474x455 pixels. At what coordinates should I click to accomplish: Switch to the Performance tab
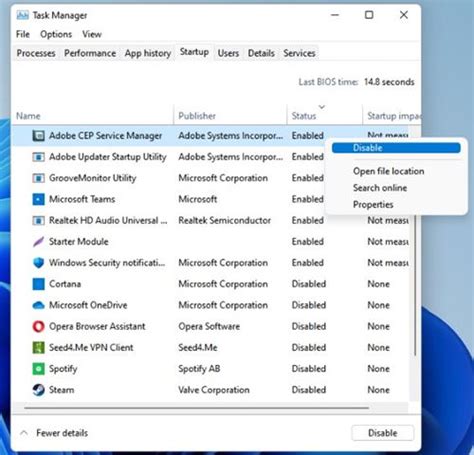pyautogui.click(x=90, y=53)
